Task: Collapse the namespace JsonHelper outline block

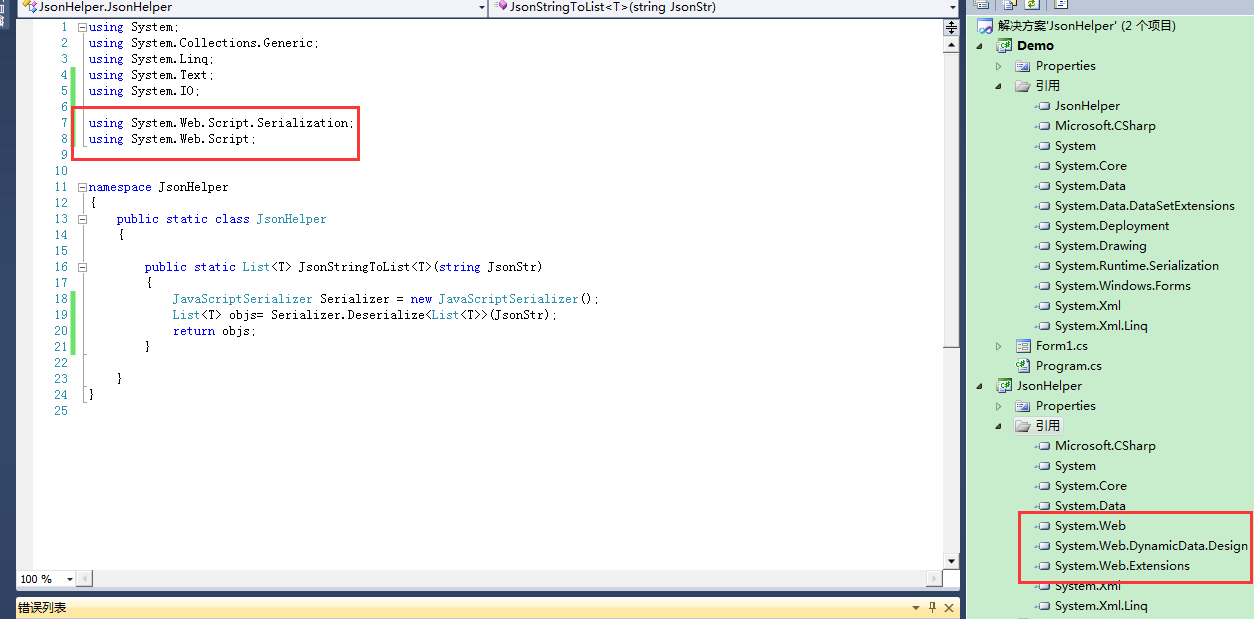Action: click(82, 187)
